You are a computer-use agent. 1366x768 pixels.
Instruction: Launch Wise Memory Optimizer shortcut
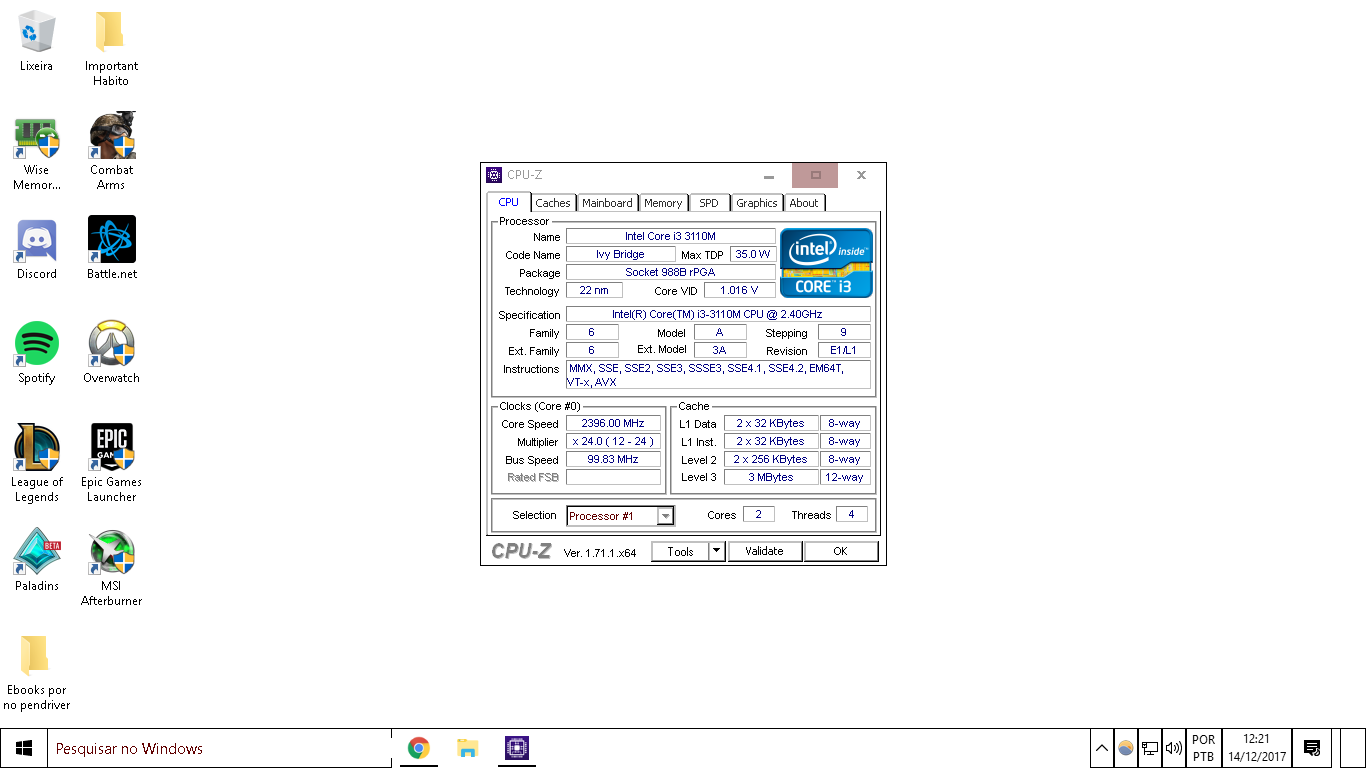(x=37, y=152)
